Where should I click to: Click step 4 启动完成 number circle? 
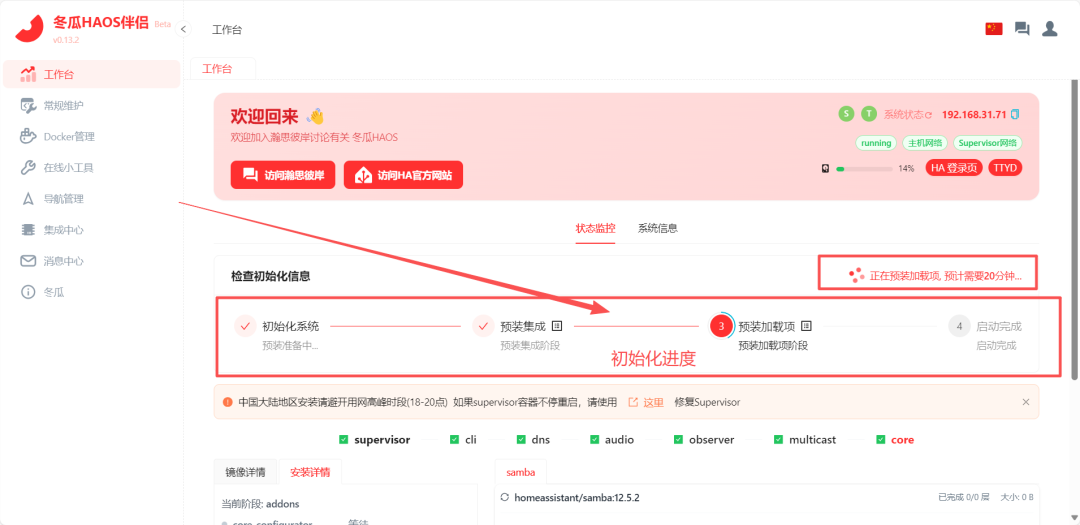(959, 327)
